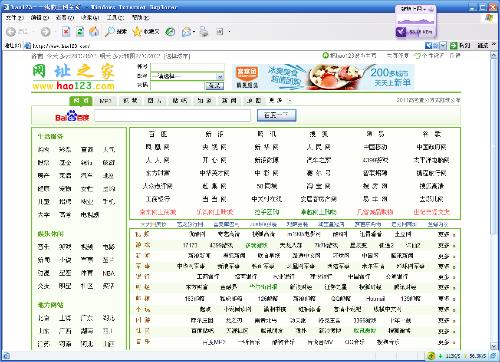Open the 编辑 (Edit) menu
500x362 pixels.
click(x=40, y=17)
